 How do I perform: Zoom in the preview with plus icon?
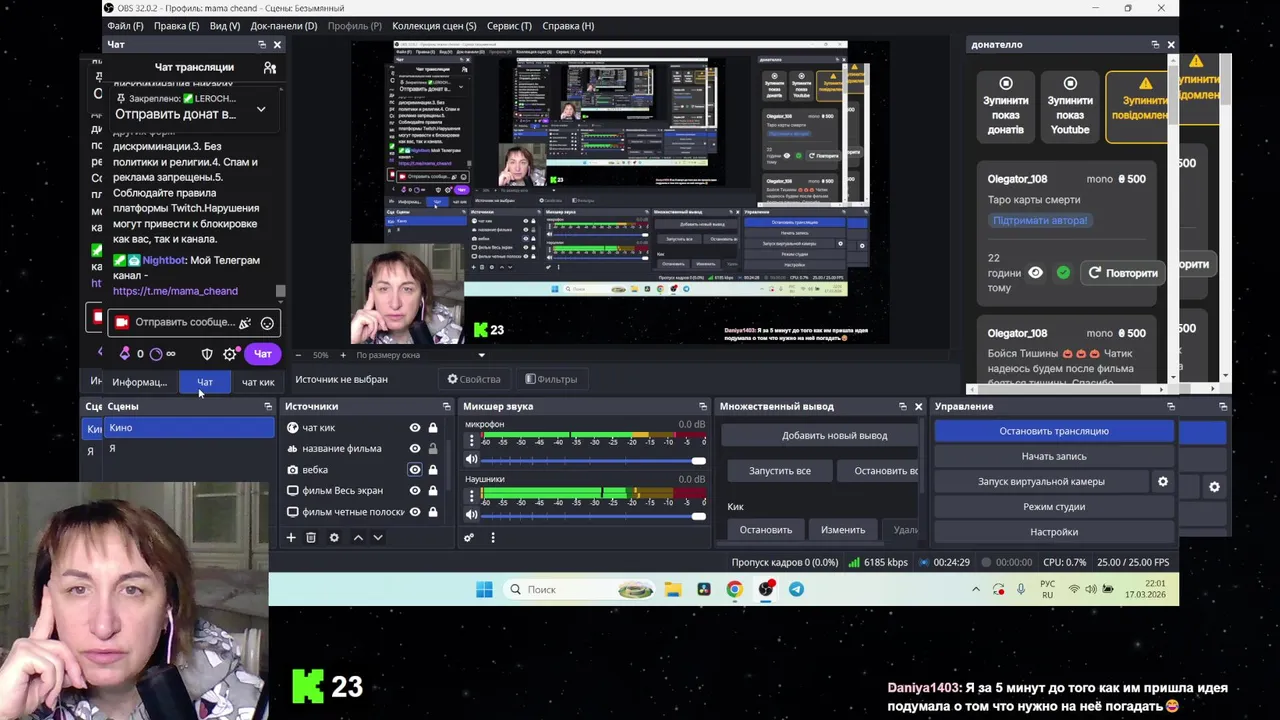tap(343, 355)
